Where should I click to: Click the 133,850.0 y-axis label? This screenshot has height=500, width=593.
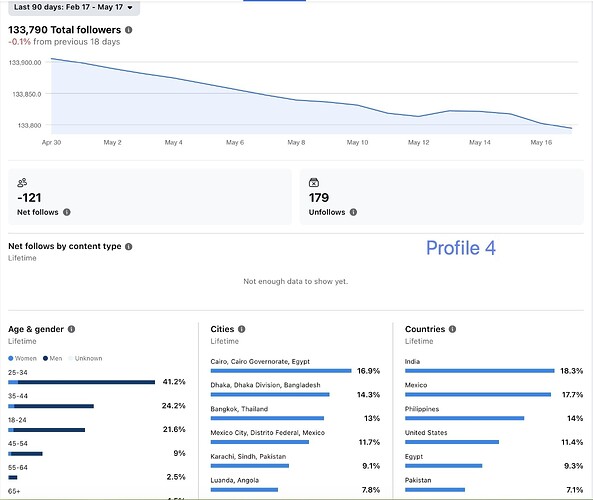[26, 94]
